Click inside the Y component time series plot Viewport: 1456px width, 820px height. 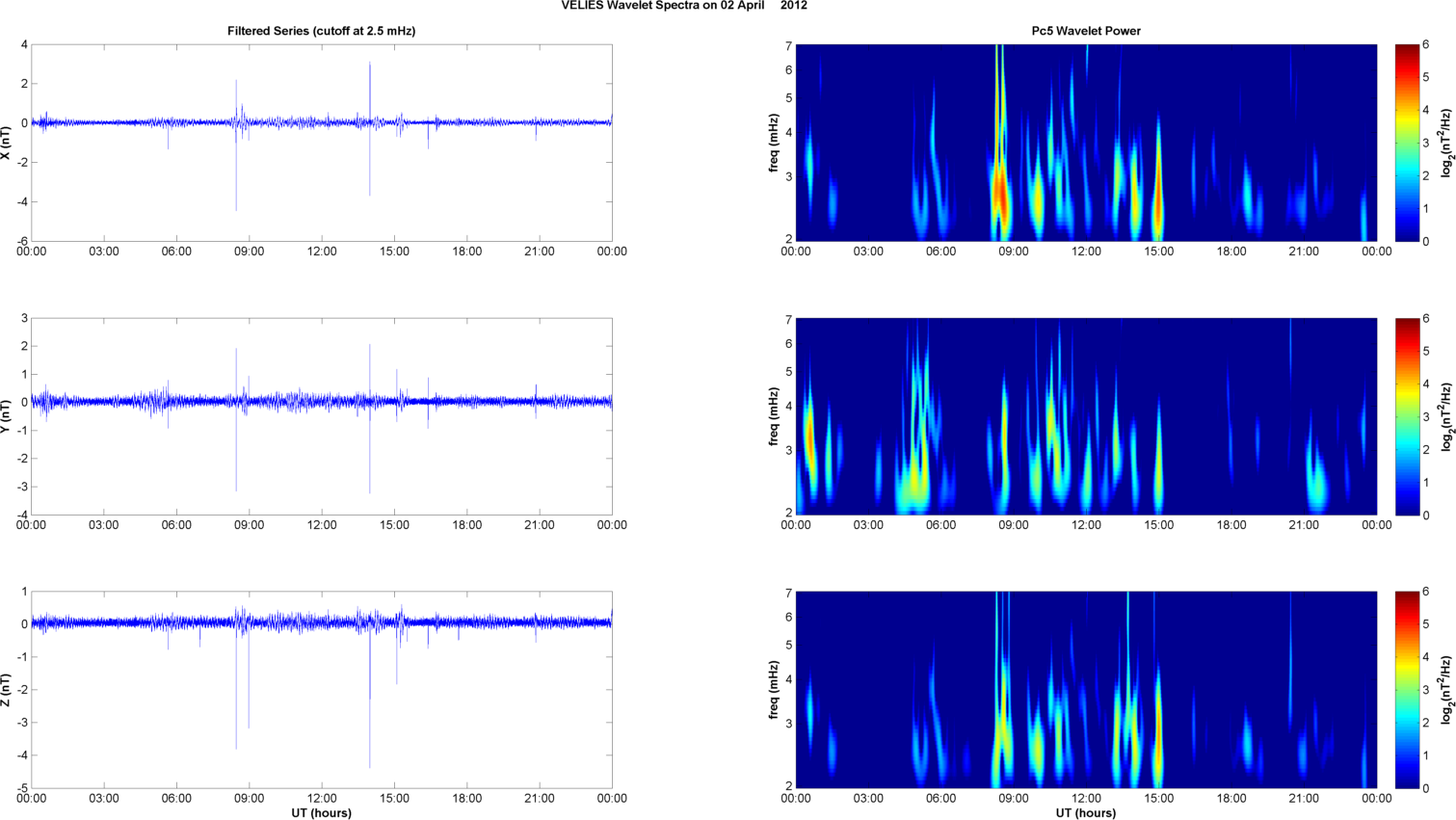coord(321,416)
